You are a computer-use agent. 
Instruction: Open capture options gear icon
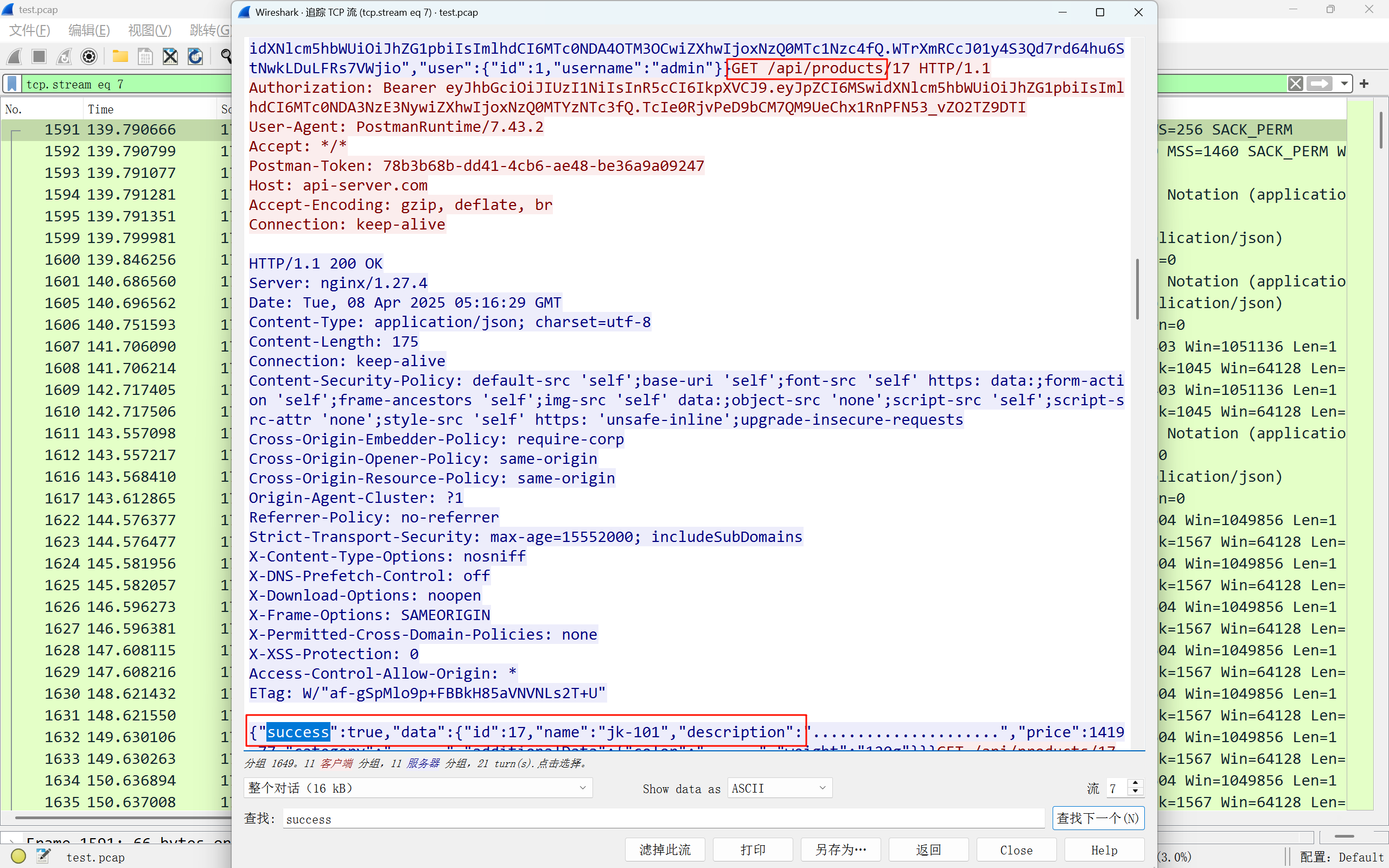coord(89,56)
